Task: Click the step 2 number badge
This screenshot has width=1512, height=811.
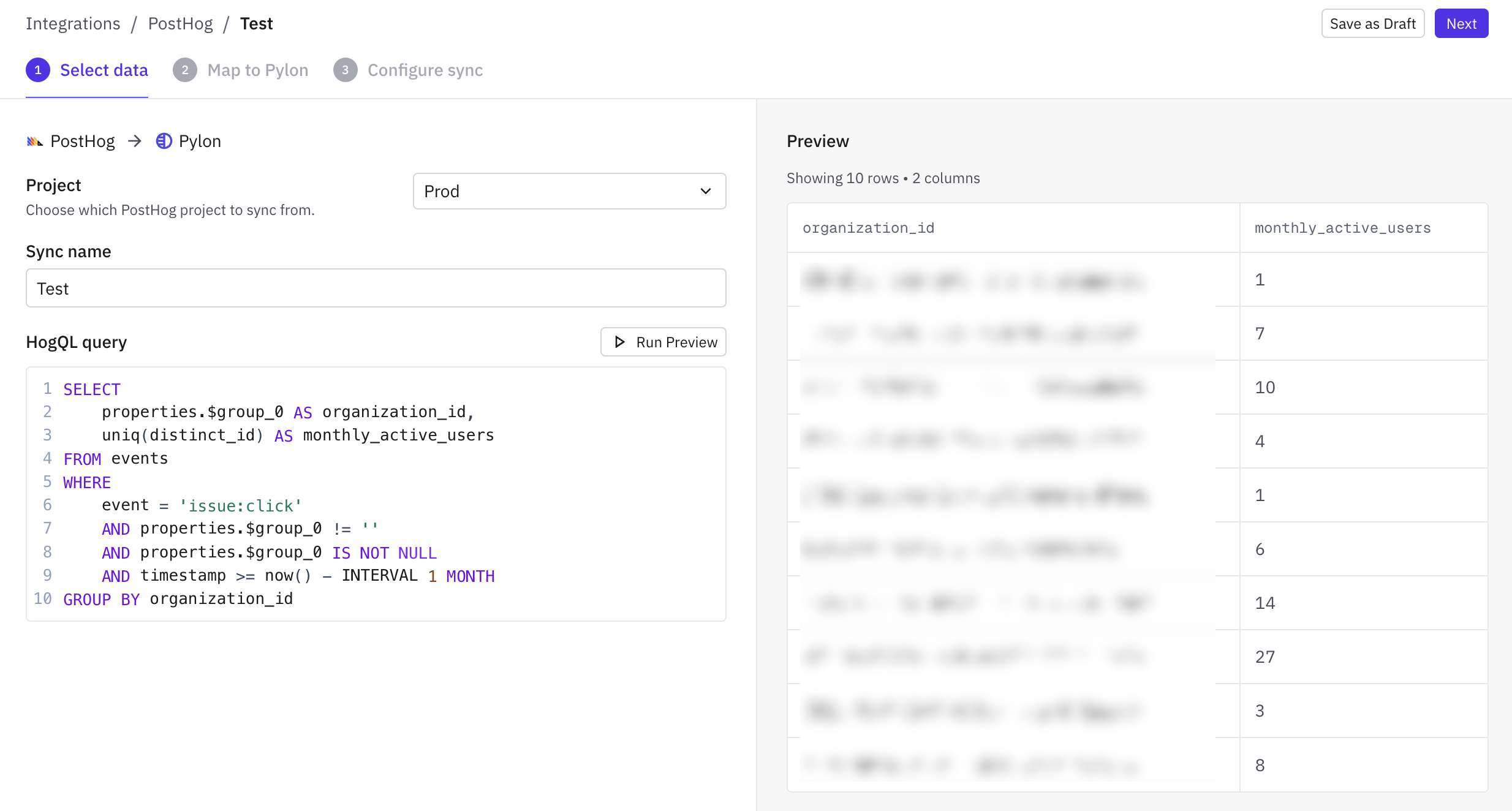Action: click(x=185, y=70)
